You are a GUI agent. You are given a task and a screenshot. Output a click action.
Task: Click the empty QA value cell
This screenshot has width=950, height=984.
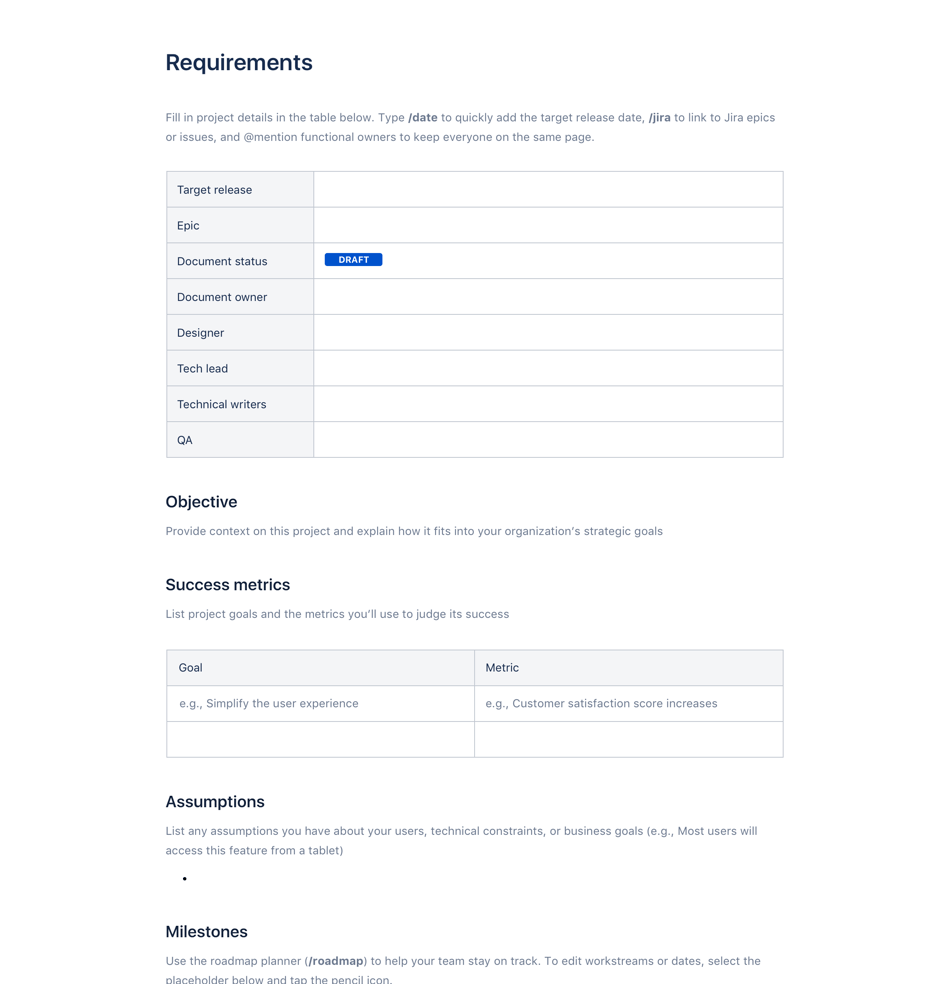(x=548, y=440)
